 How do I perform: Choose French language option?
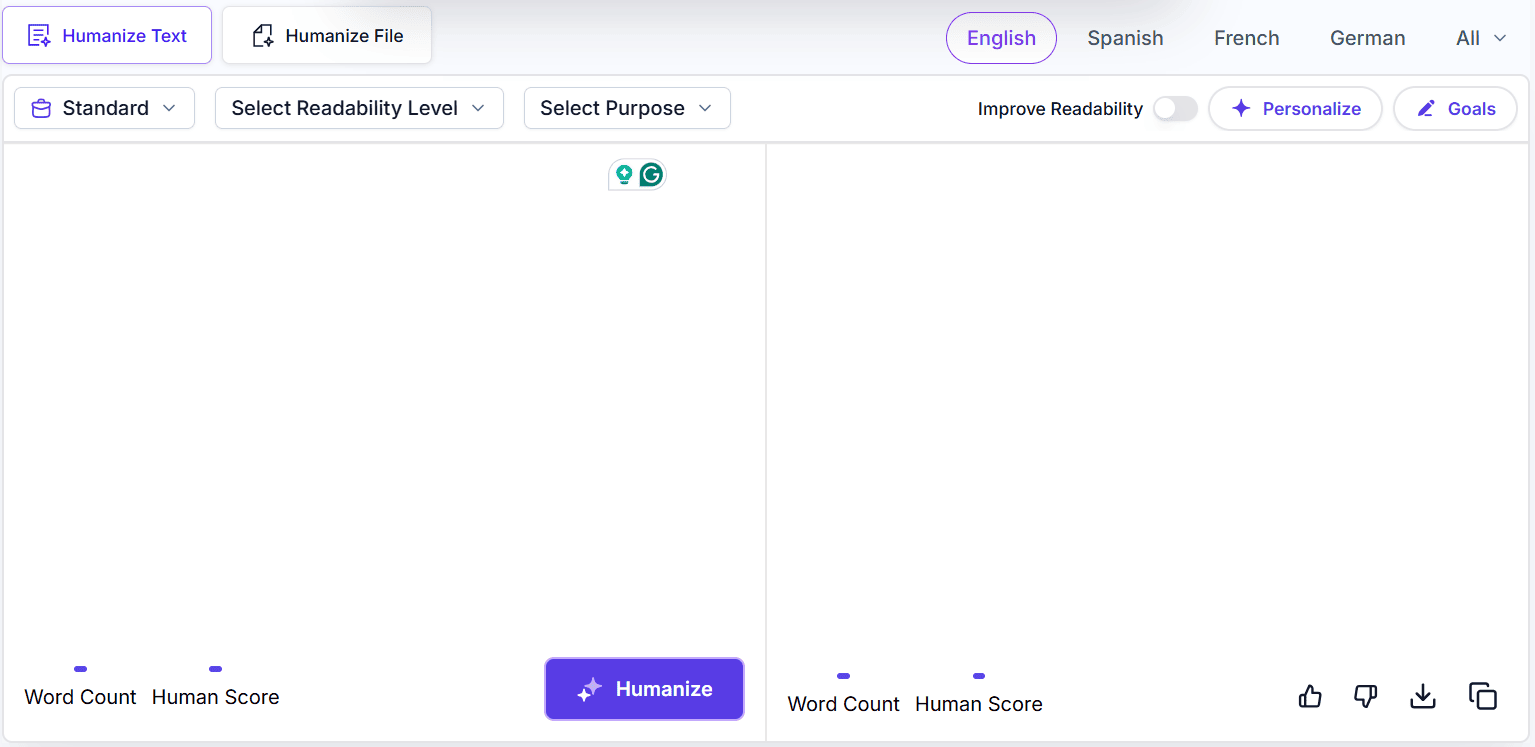click(1246, 38)
